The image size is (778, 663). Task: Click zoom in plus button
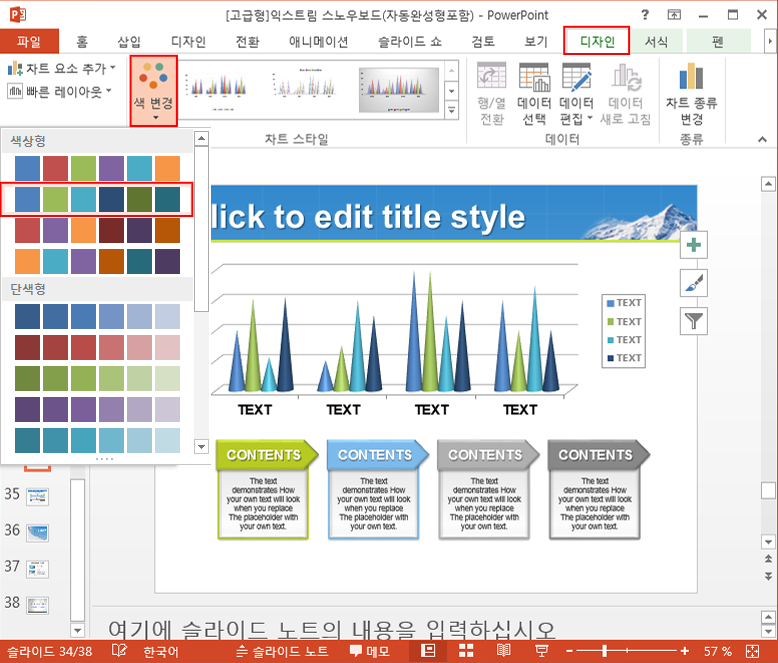(685, 651)
